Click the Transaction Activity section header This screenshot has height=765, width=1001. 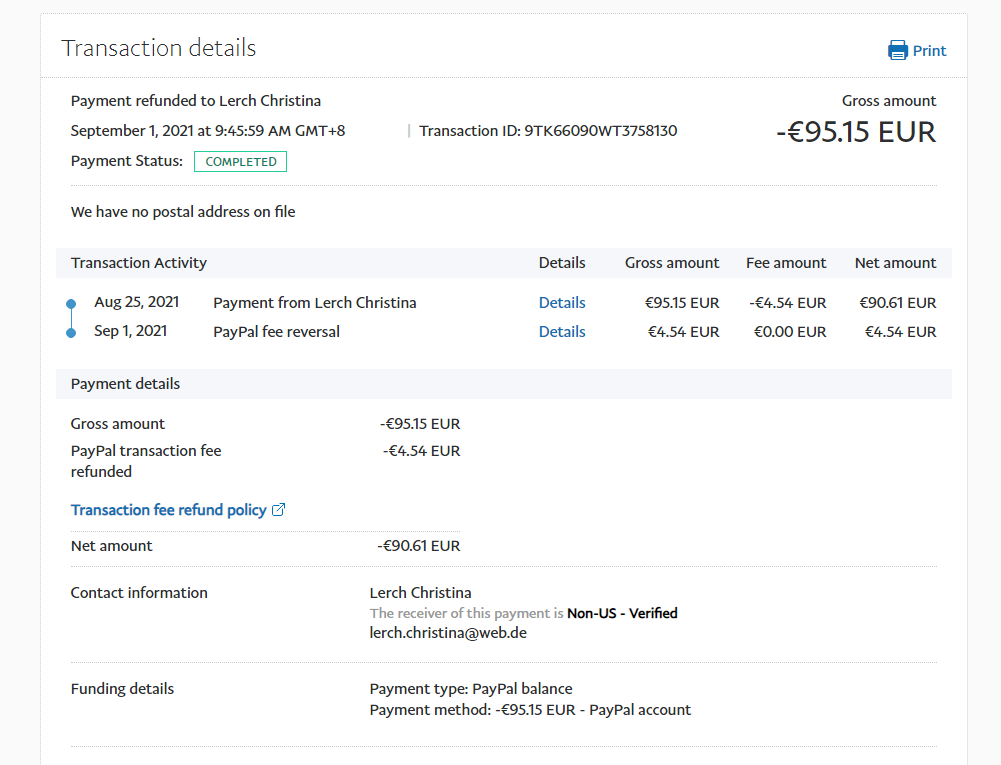click(139, 263)
